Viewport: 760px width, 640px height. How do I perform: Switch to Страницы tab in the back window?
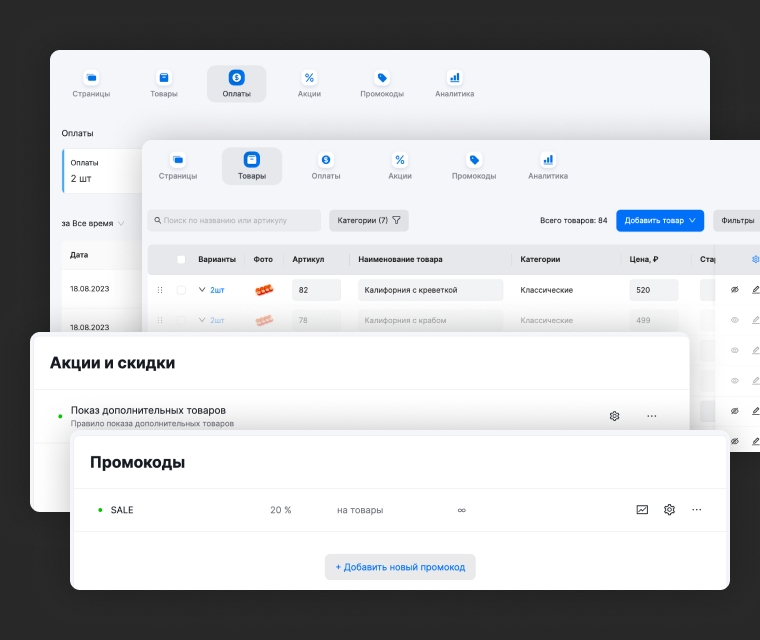pyautogui.click(x=91, y=84)
